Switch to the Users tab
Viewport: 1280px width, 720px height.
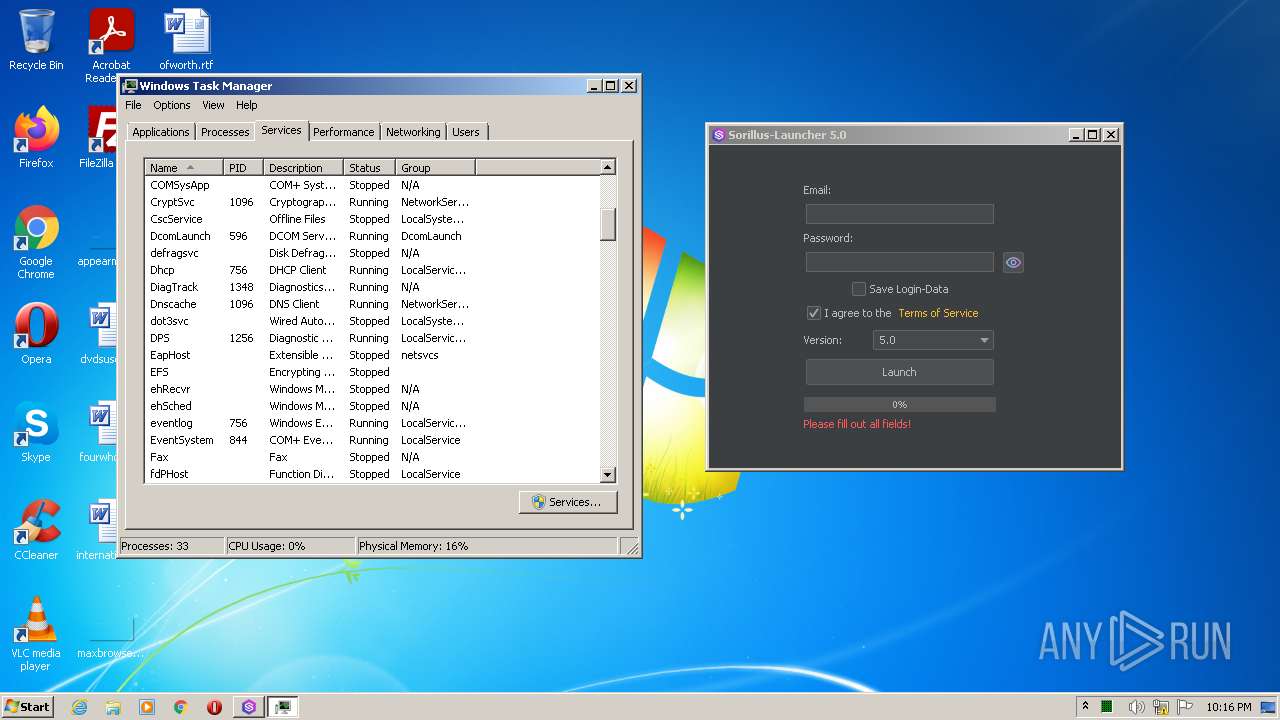pyautogui.click(x=466, y=132)
